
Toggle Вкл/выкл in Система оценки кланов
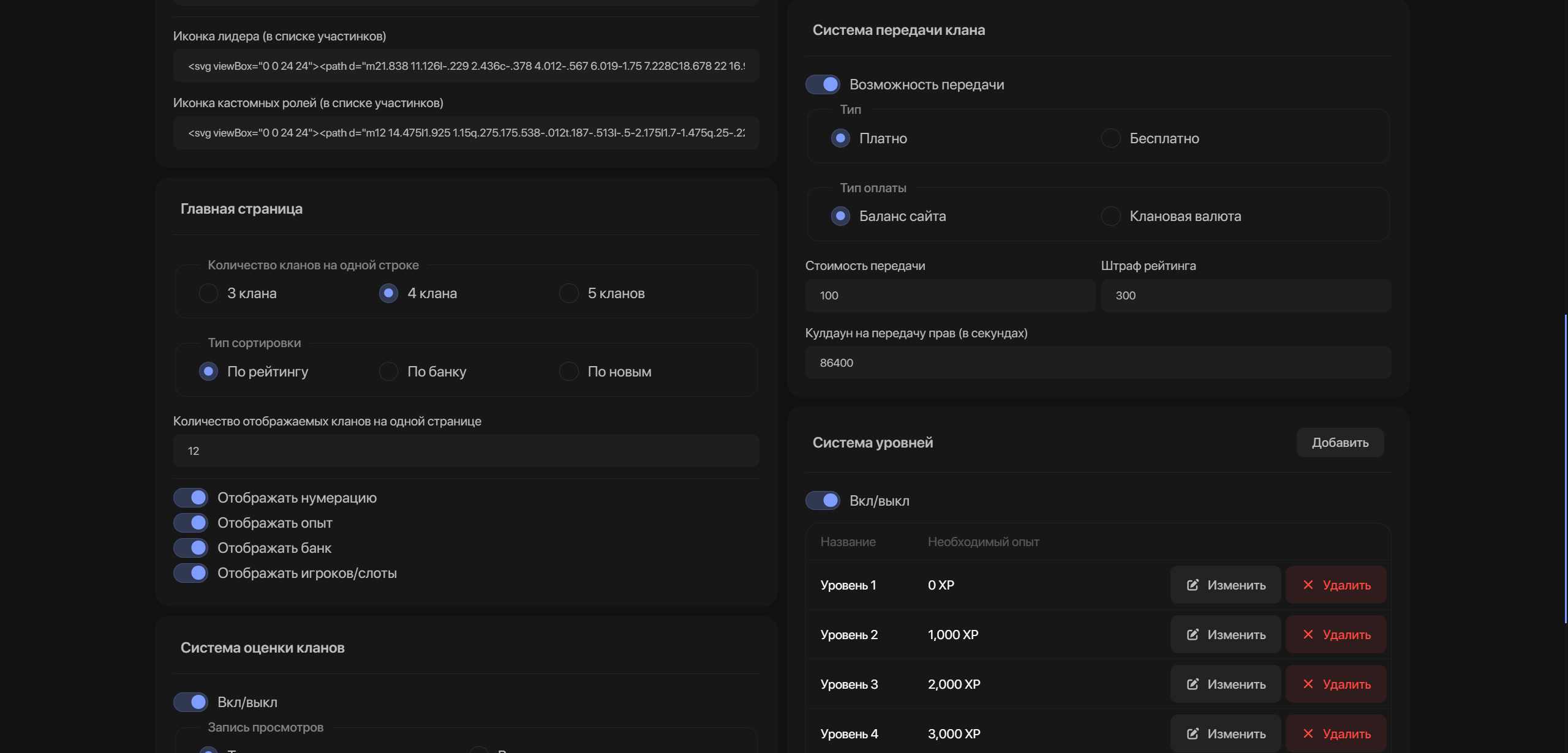(x=190, y=702)
